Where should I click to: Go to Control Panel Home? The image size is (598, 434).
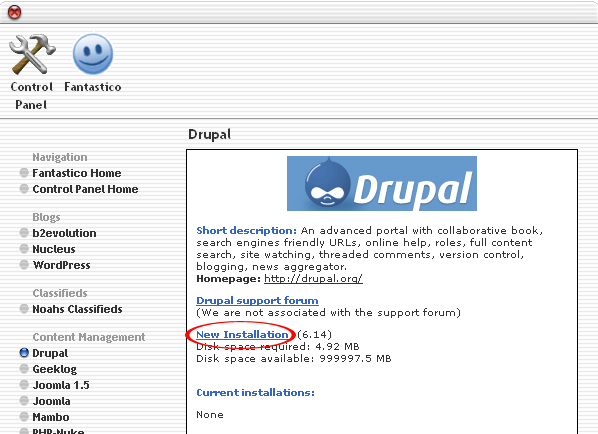(x=85, y=189)
